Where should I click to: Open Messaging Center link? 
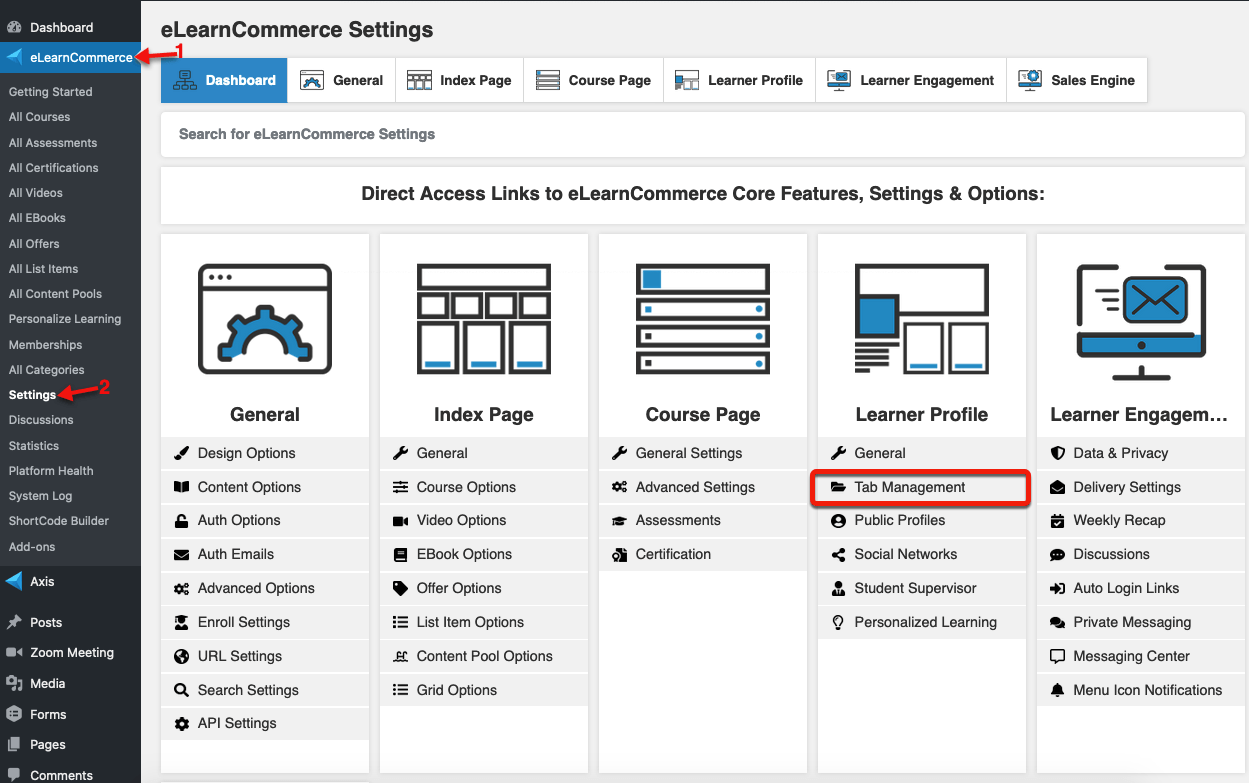click(x=1141, y=656)
